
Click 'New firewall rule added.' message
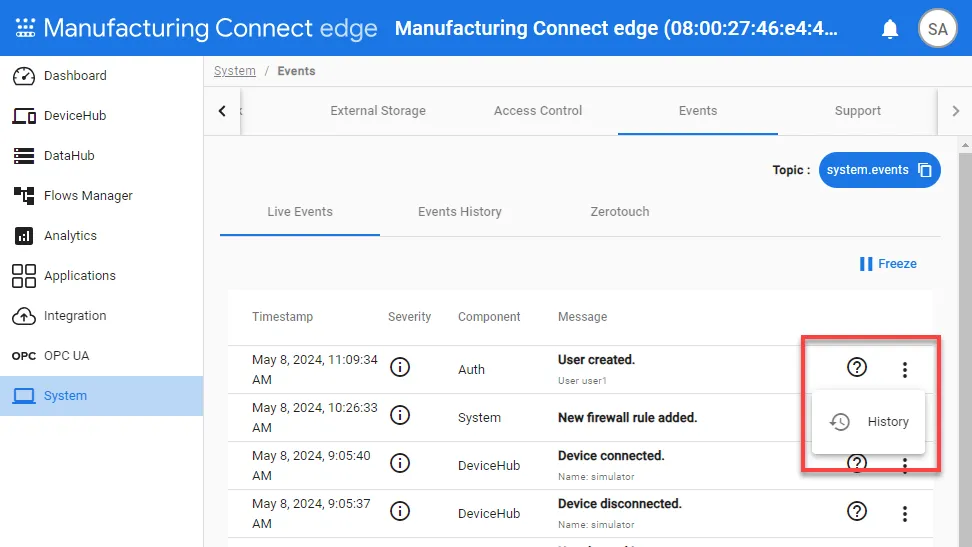pyautogui.click(x=627, y=418)
